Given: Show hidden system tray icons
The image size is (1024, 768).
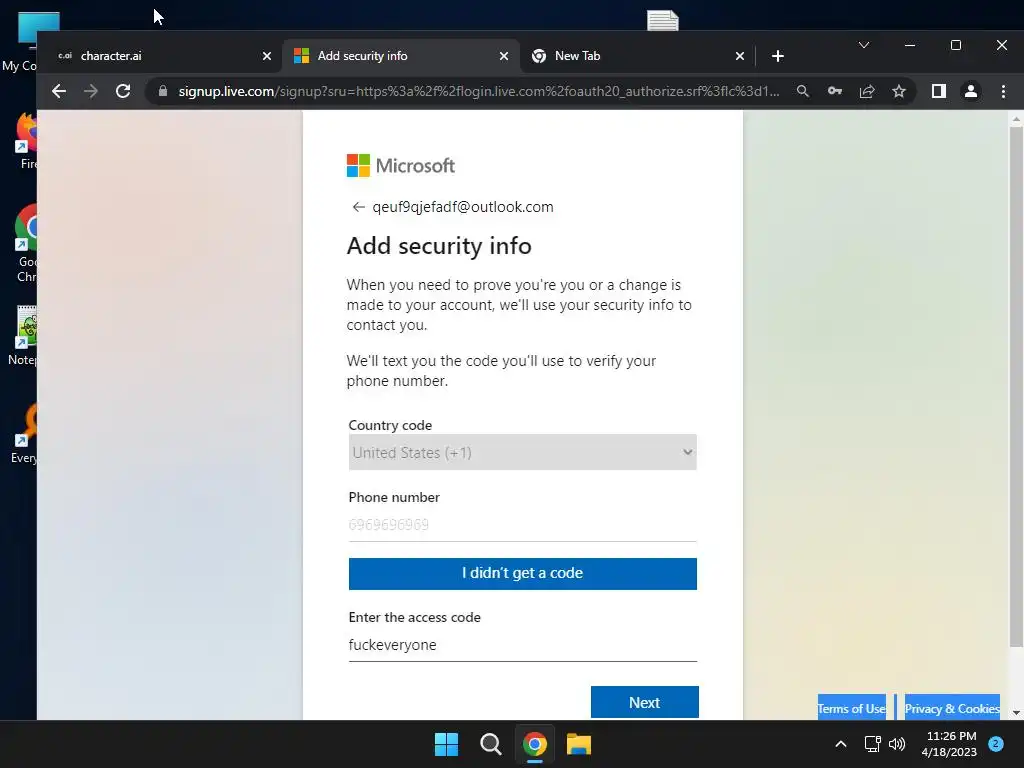Looking at the screenshot, I should (x=840, y=744).
